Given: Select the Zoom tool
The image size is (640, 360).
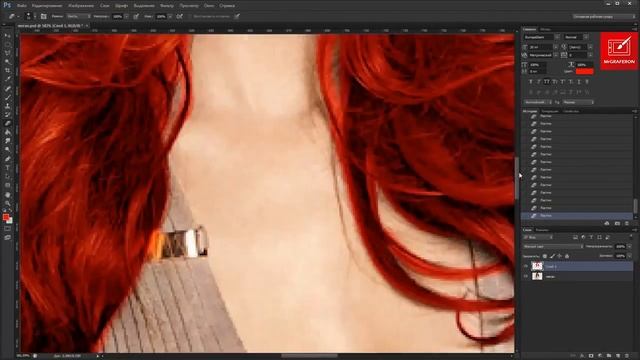Looking at the screenshot, I should coord(7,203).
